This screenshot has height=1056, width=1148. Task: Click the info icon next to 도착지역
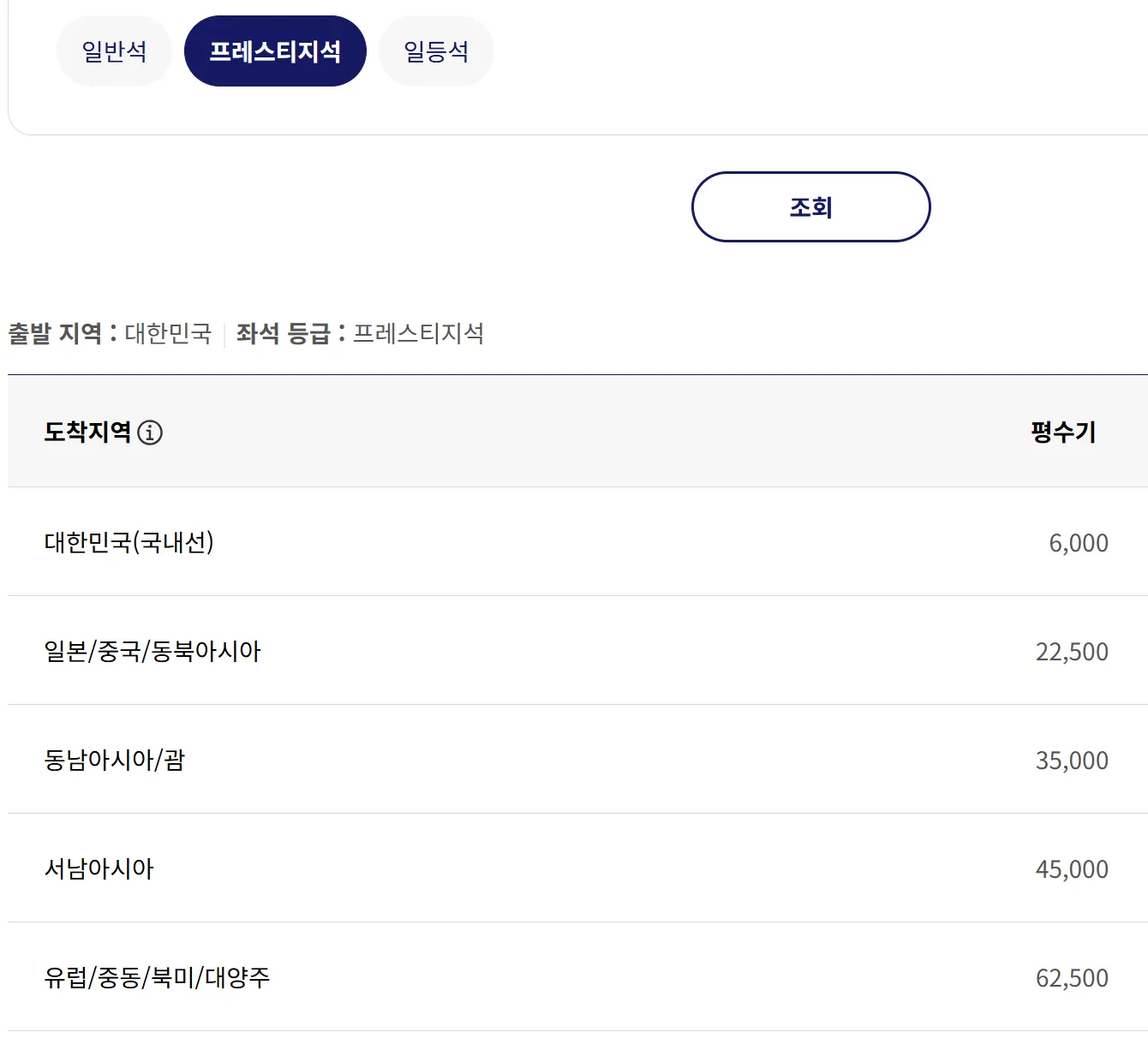coord(151,433)
